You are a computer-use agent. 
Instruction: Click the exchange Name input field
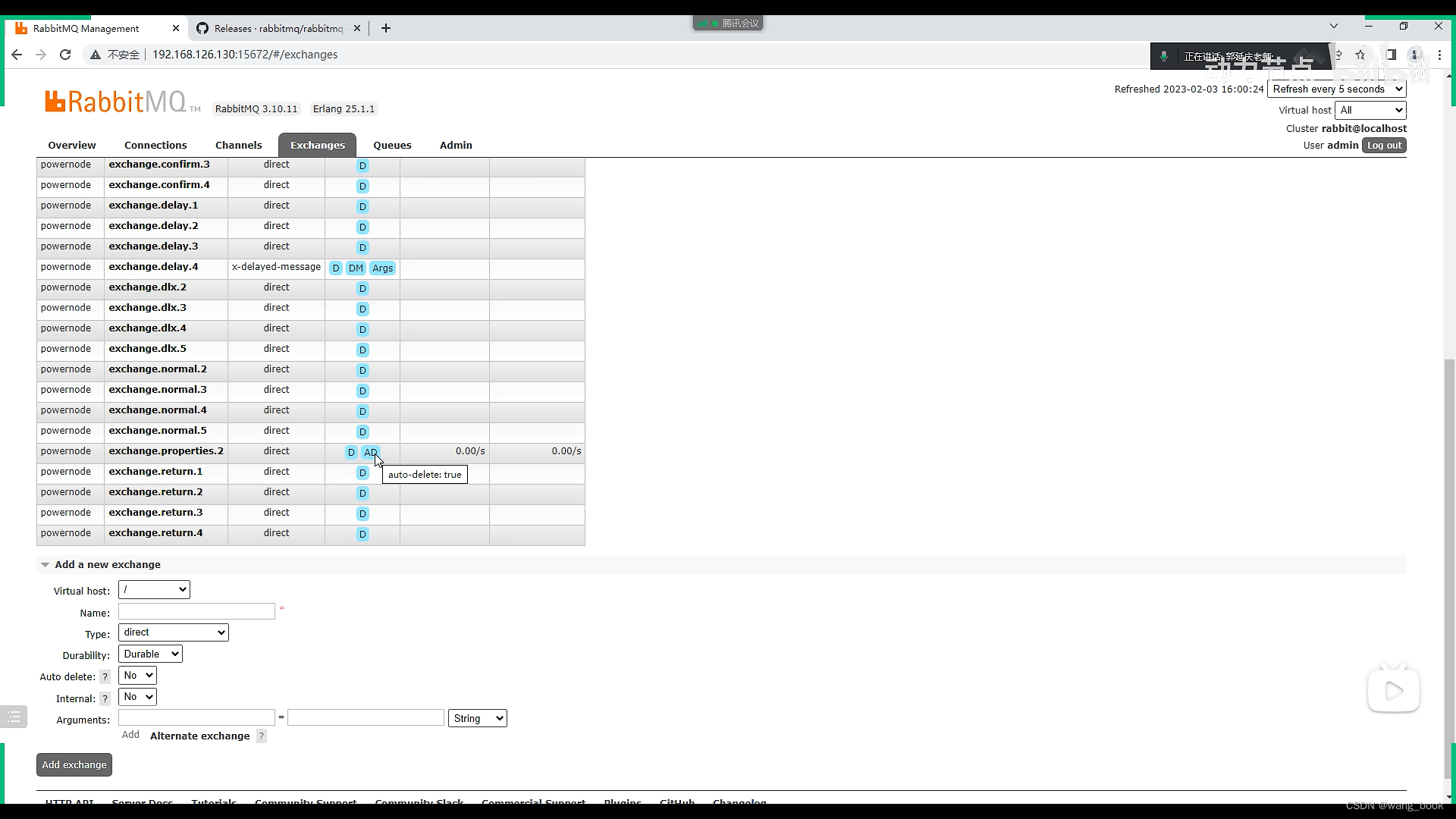196,611
